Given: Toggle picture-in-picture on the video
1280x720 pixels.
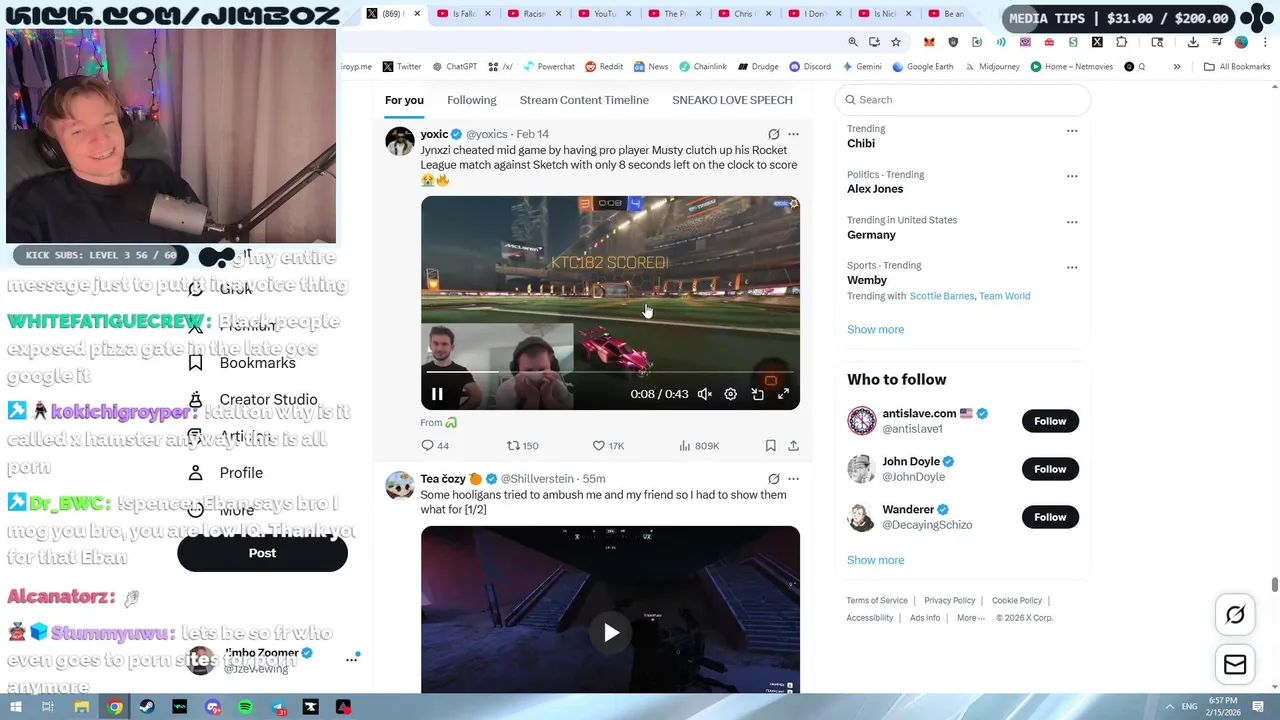Looking at the screenshot, I should click(x=757, y=394).
